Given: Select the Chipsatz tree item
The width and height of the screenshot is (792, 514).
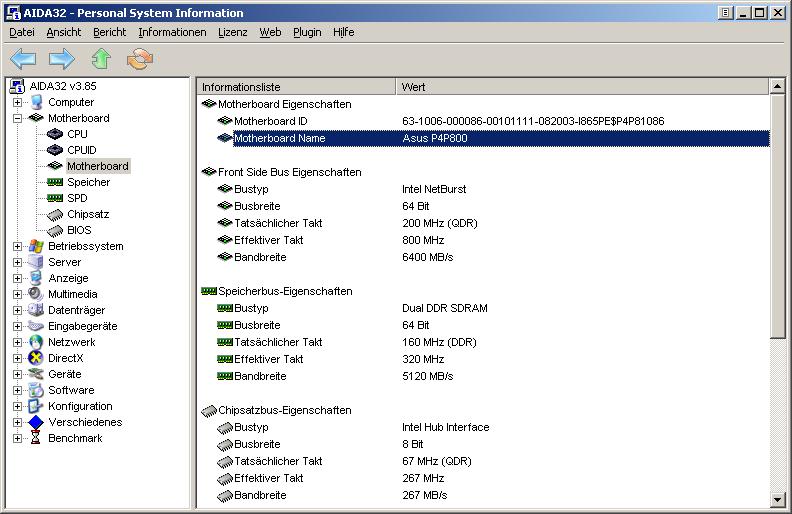Looking at the screenshot, I should [88, 214].
